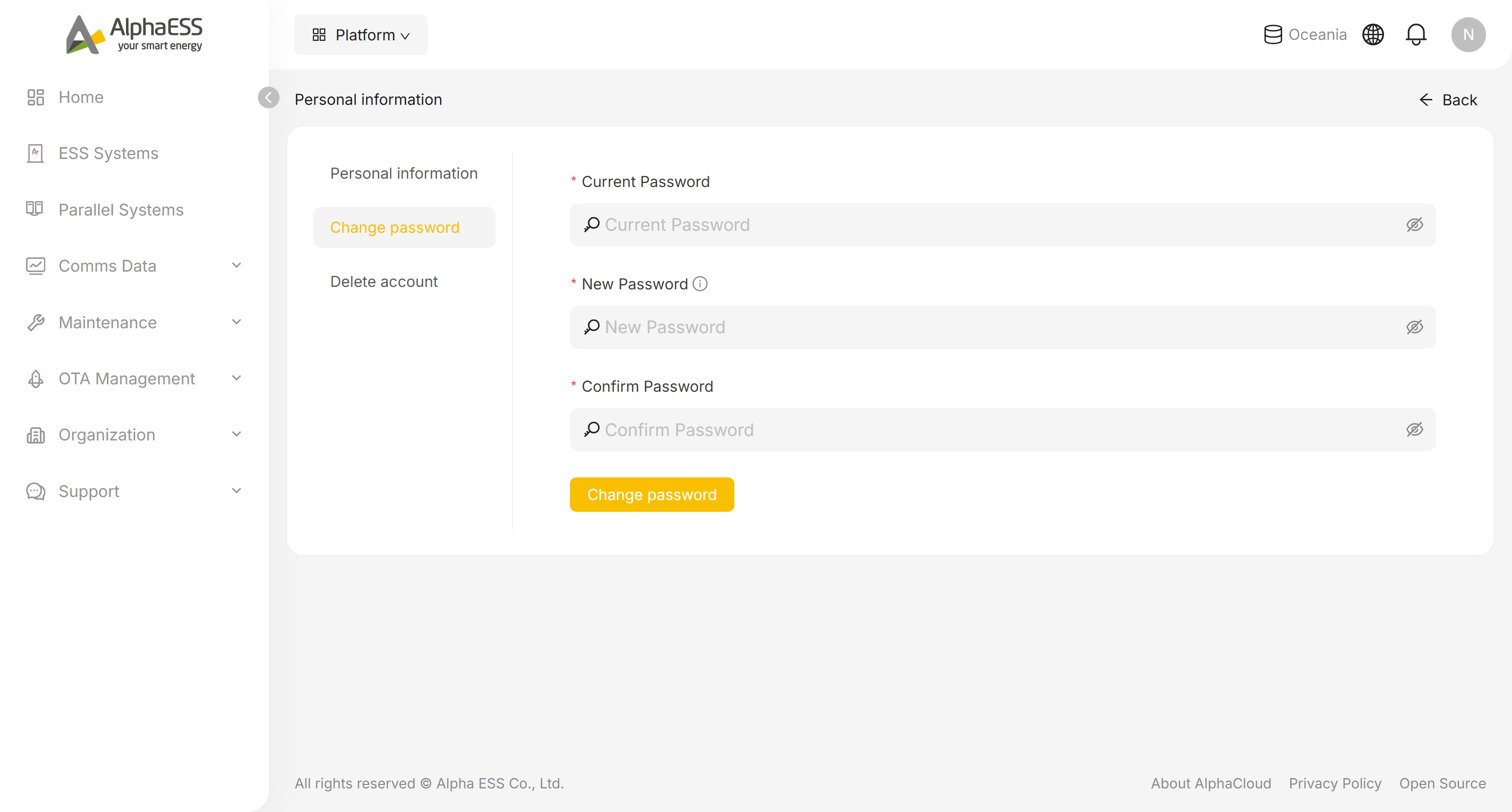
Task: Toggle Current Password visibility eye
Action: pyautogui.click(x=1414, y=225)
